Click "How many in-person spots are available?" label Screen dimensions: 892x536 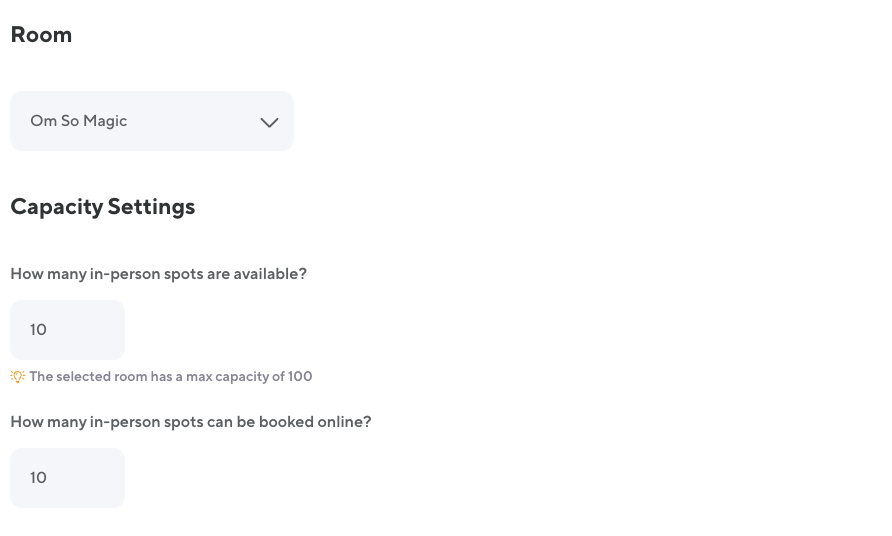[x=158, y=274]
